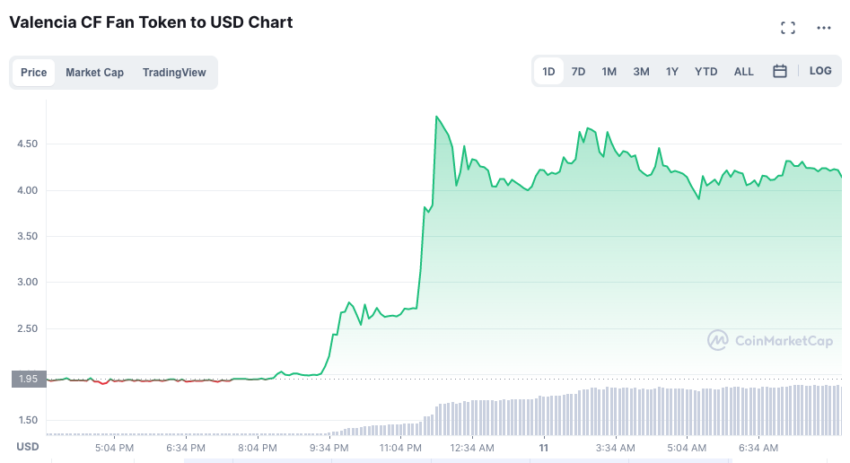Click the 1.95 current price label
The width and height of the screenshot is (850, 463).
29,379
